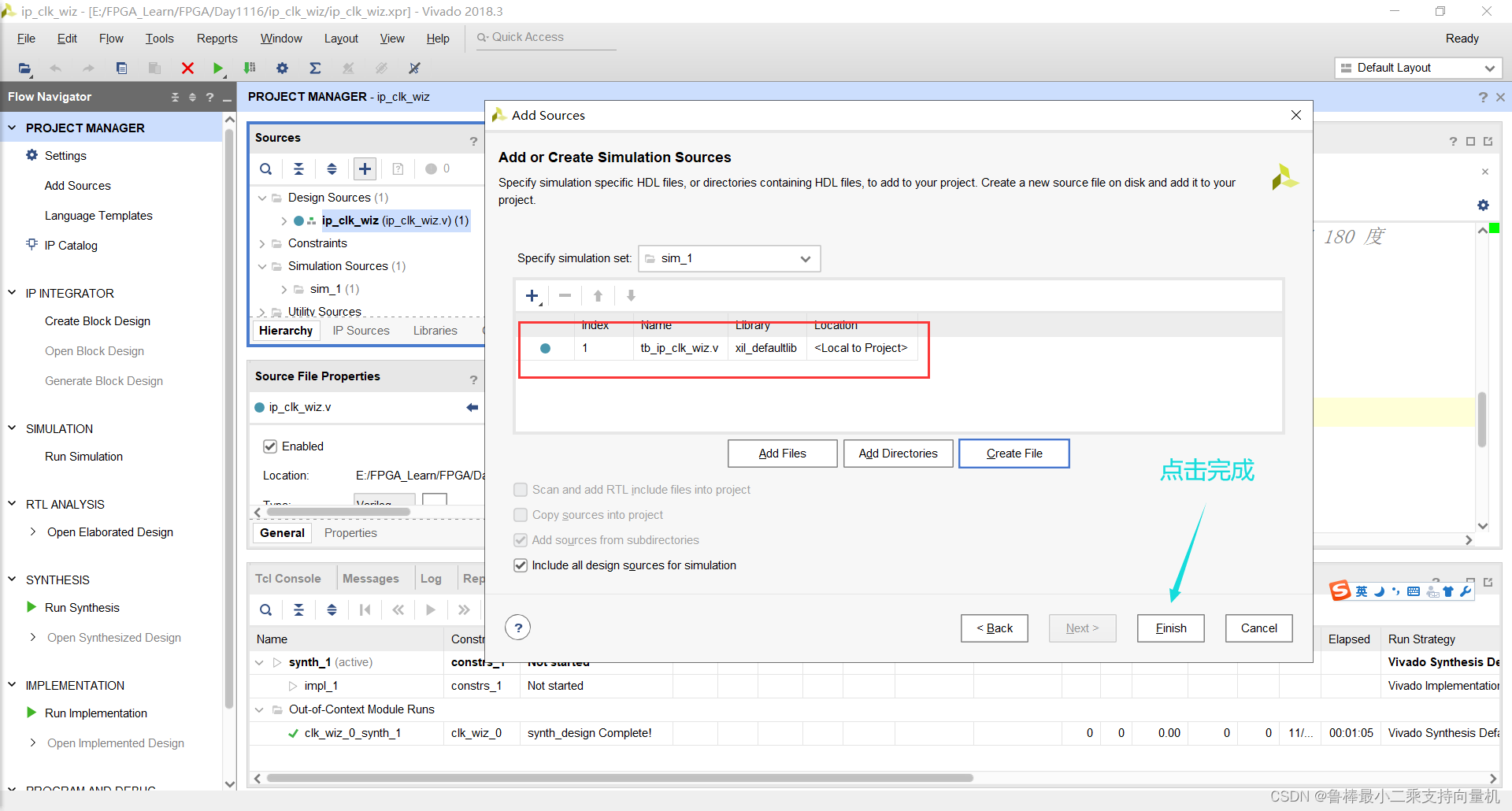1512x811 pixels.
Task: Open the Default Layout dropdown
Action: click(x=1418, y=68)
